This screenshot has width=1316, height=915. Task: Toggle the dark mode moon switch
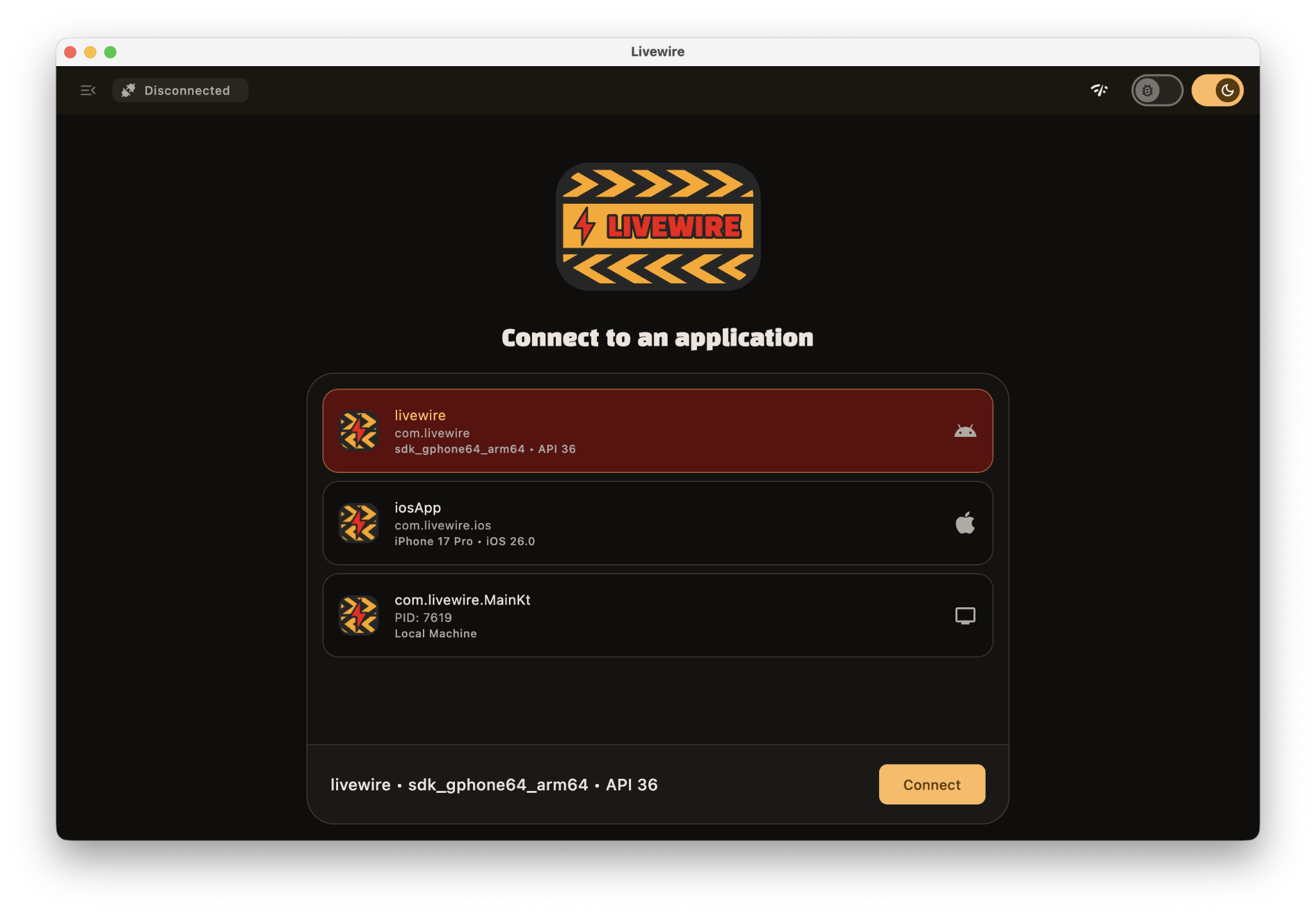1218,91
